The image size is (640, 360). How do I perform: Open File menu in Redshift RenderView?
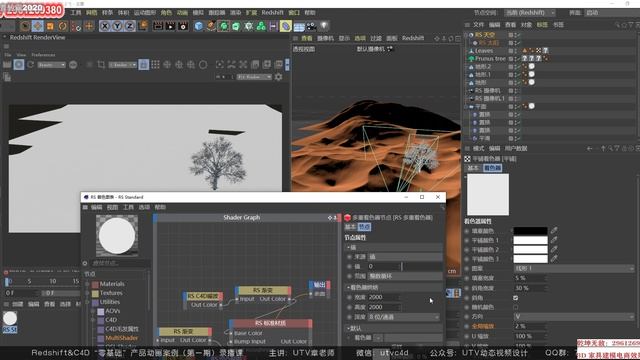(x=8, y=55)
